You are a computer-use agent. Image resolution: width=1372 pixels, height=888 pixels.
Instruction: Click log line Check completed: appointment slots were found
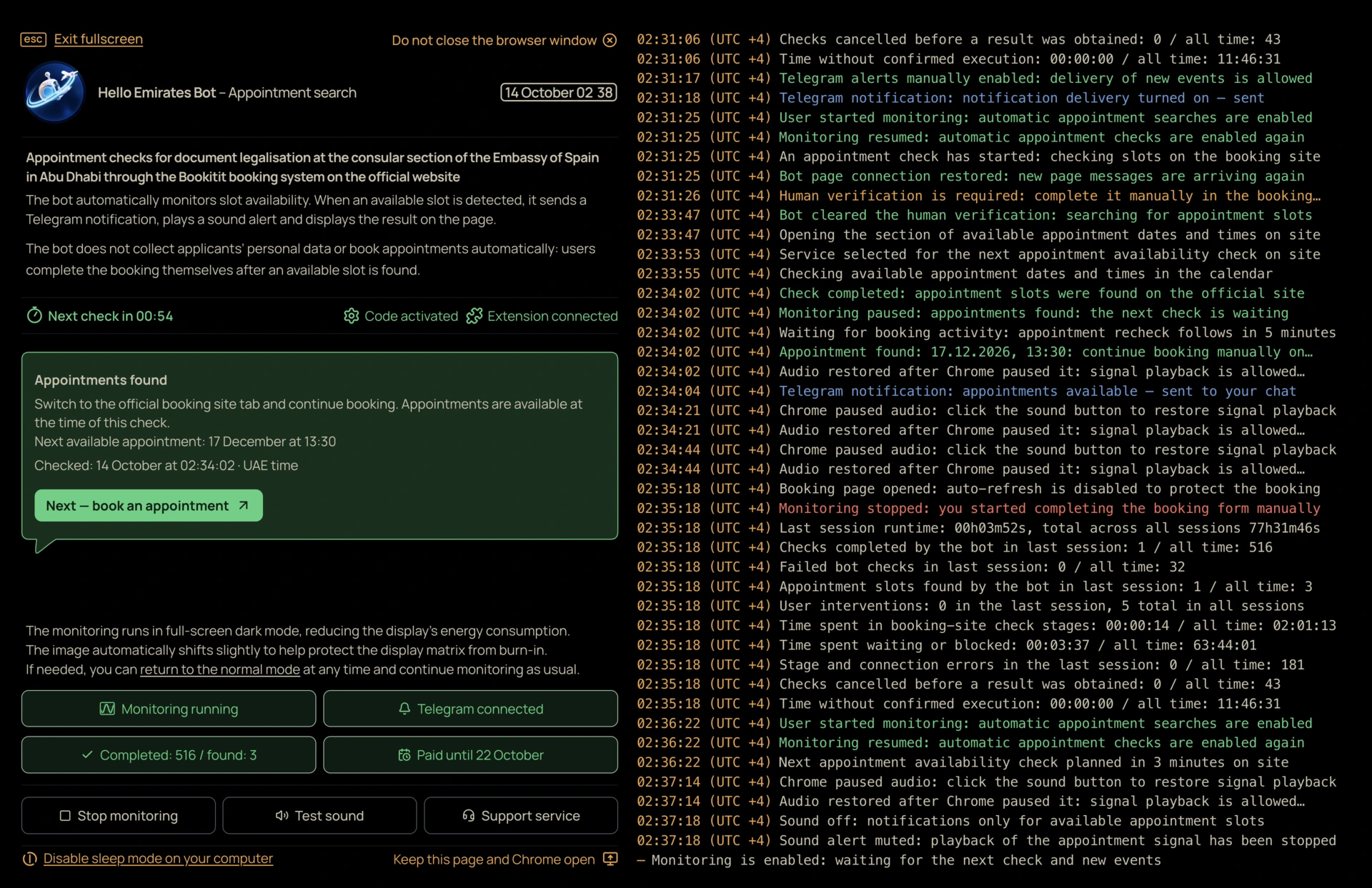(970, 293)
